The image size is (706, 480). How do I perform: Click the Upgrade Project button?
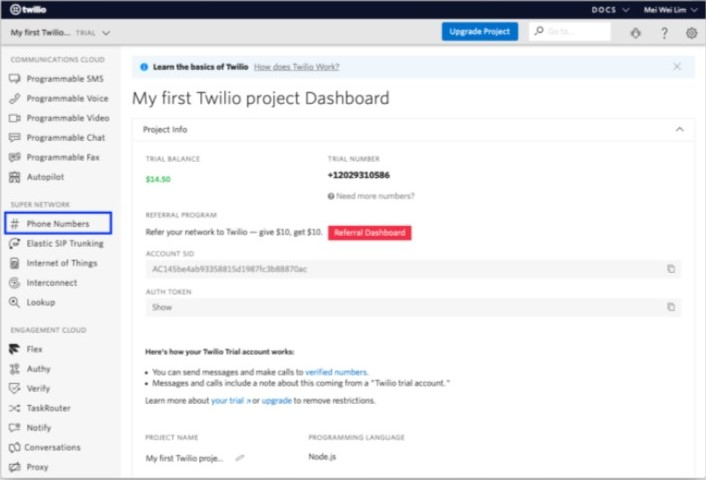[480, 32]
